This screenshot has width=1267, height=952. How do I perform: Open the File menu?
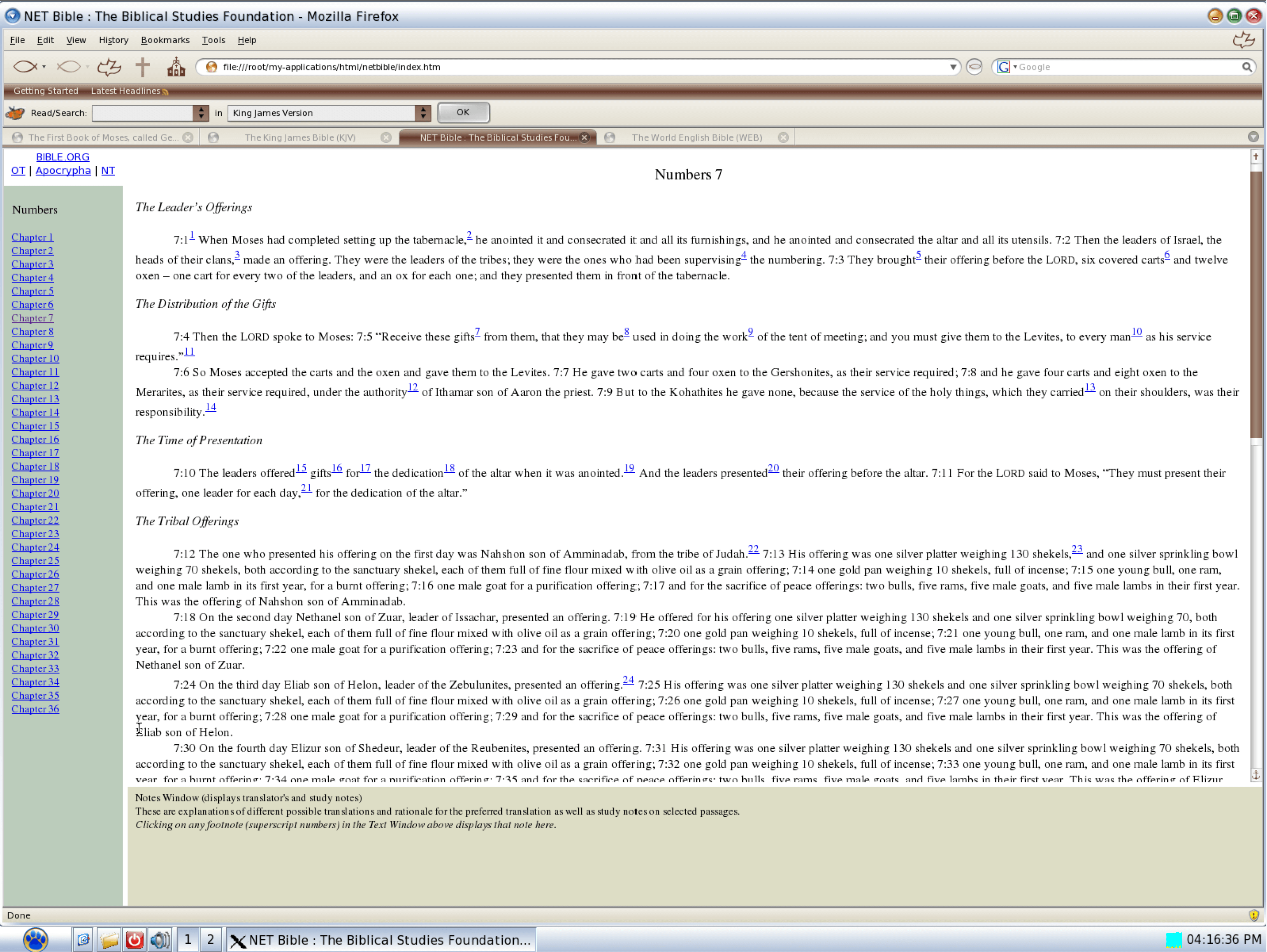(x=17, y=40)
